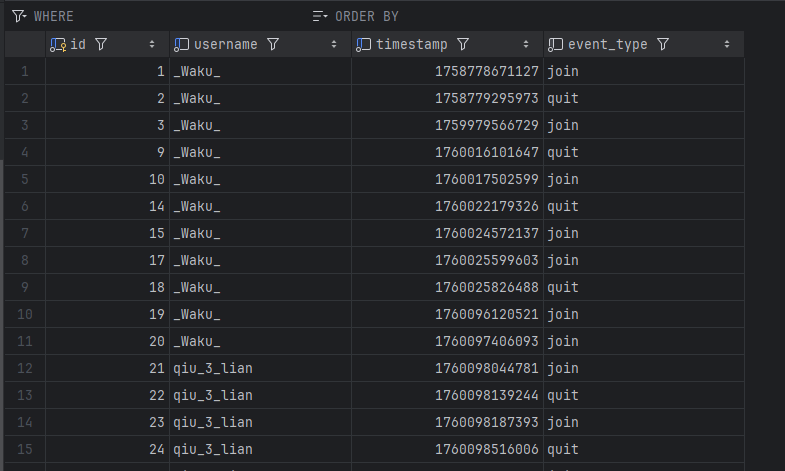The width and height of the screenshot is (785, 471).
Task: Open the id column filter funnel
Action: pos(100,45)
